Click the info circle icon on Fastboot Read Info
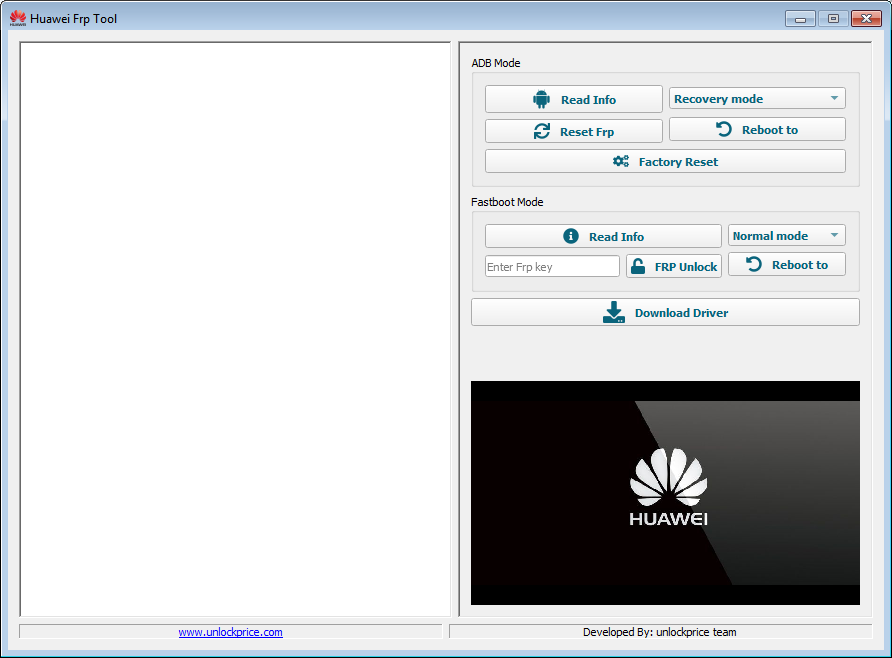Image resolution: width=892 pixels, height=658 pixels. point(571,236)
